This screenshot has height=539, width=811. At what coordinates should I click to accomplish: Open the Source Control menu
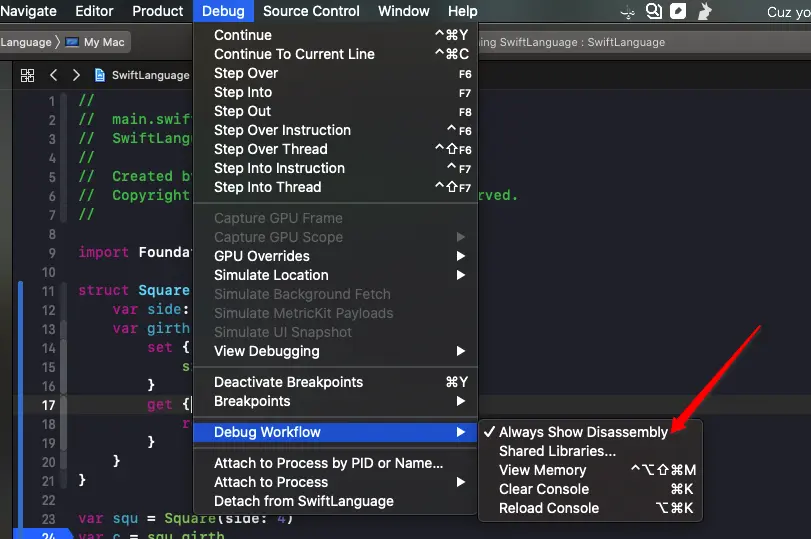311,11
